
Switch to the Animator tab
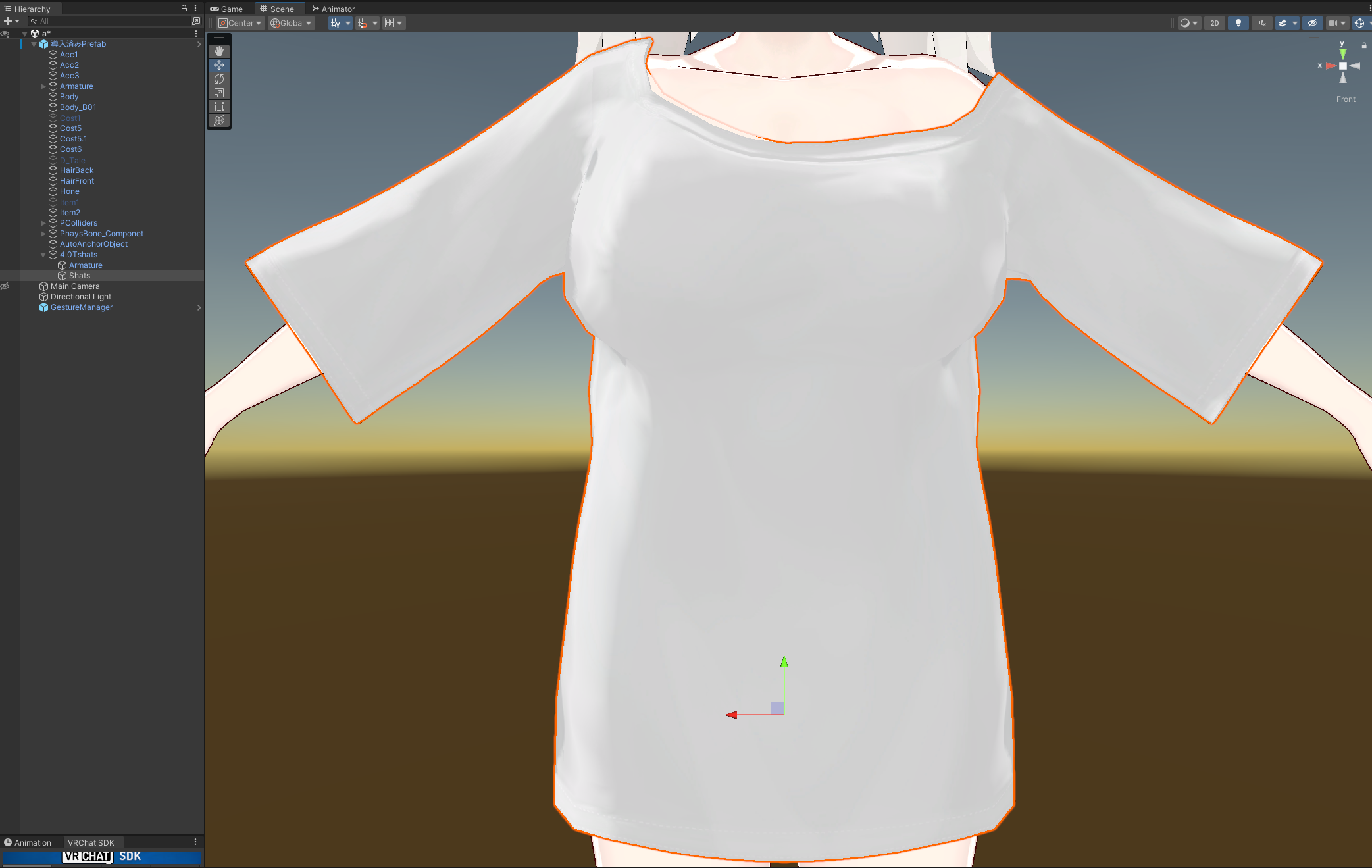coord(334,9)
